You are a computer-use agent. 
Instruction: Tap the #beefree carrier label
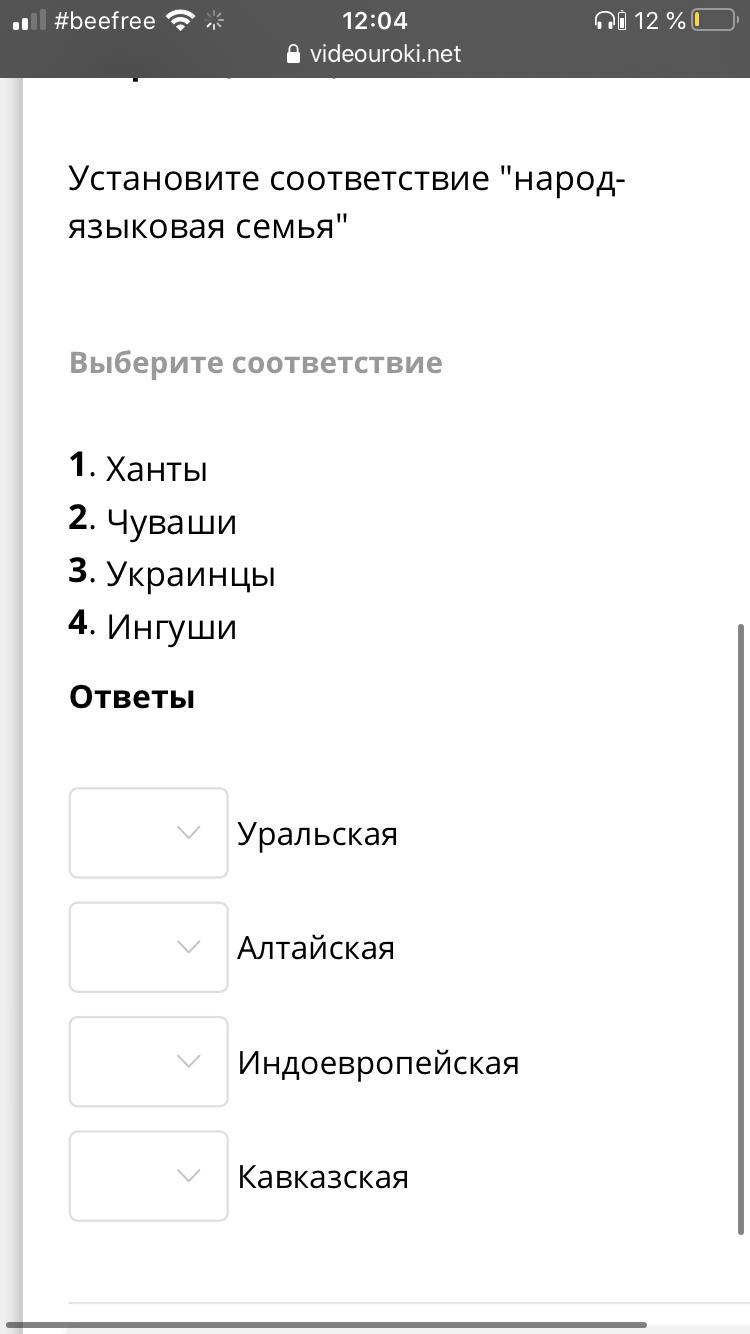[105, 21]
